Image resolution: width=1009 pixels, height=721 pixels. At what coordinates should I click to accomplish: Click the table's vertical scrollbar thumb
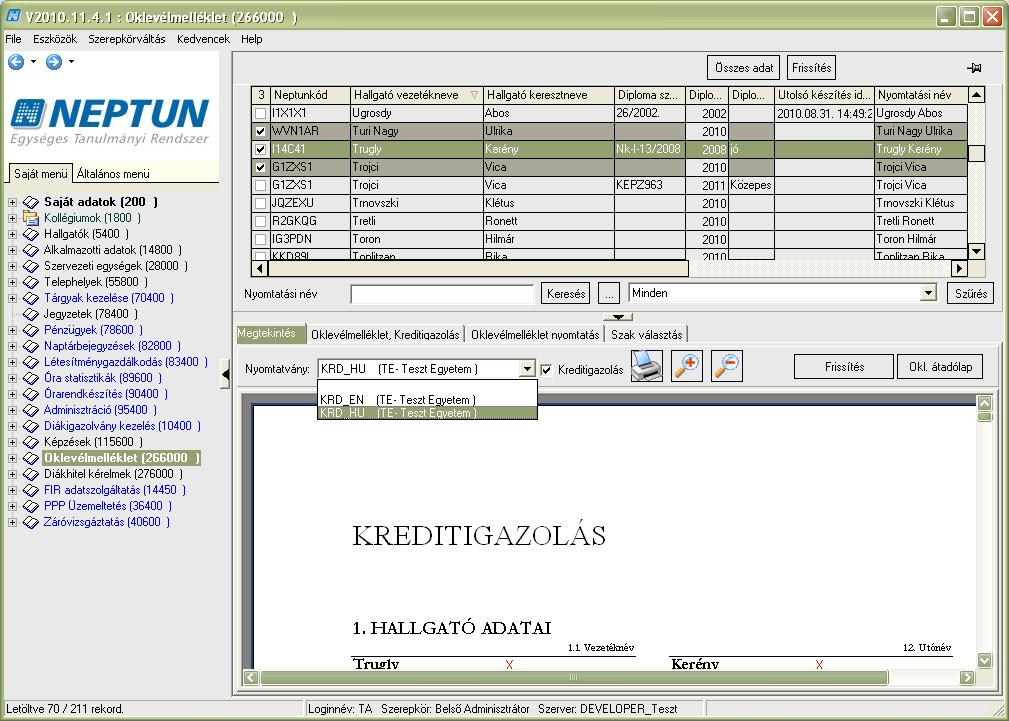click(976, 154)
